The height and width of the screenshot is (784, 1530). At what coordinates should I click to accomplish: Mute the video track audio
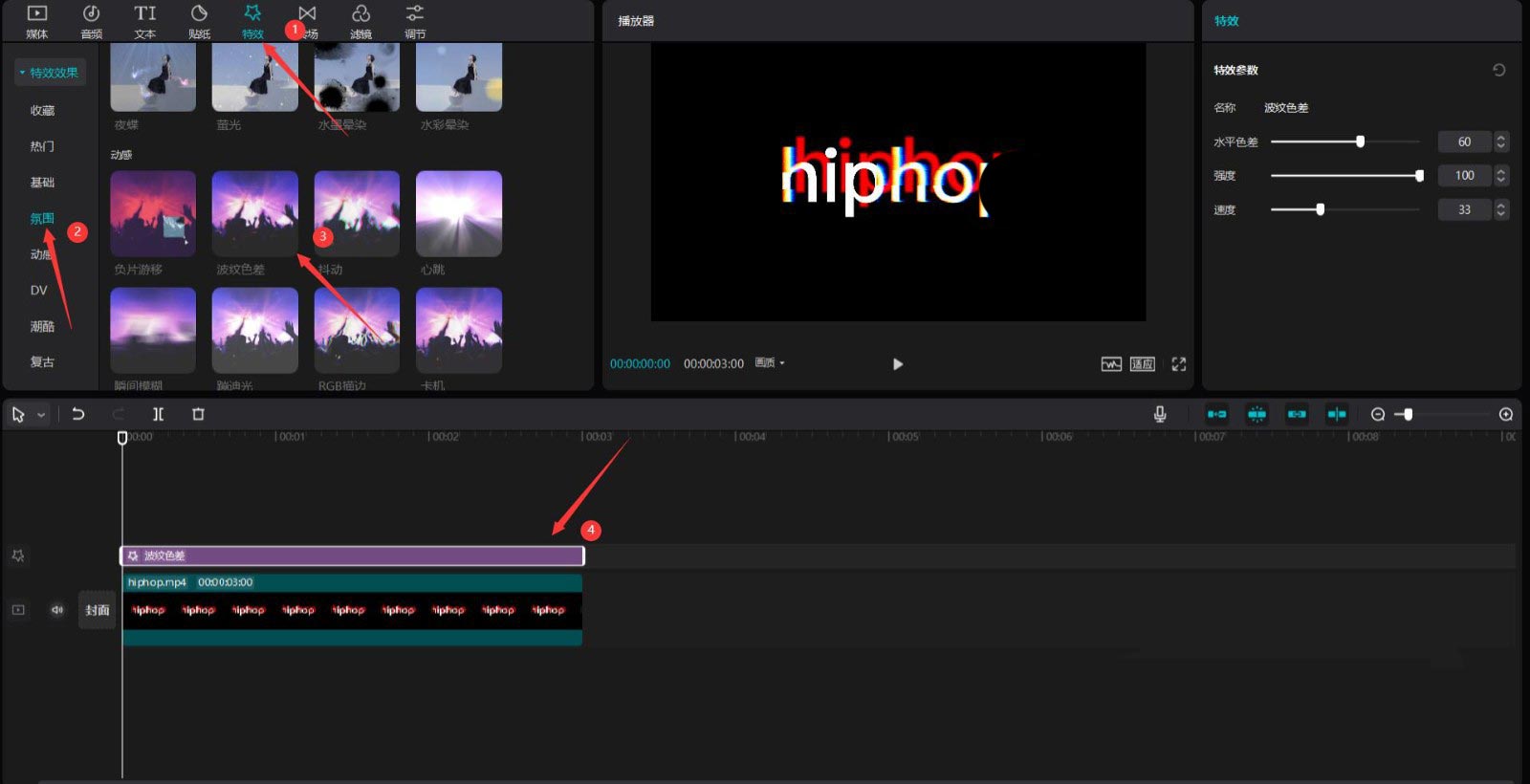click(57, 610)
